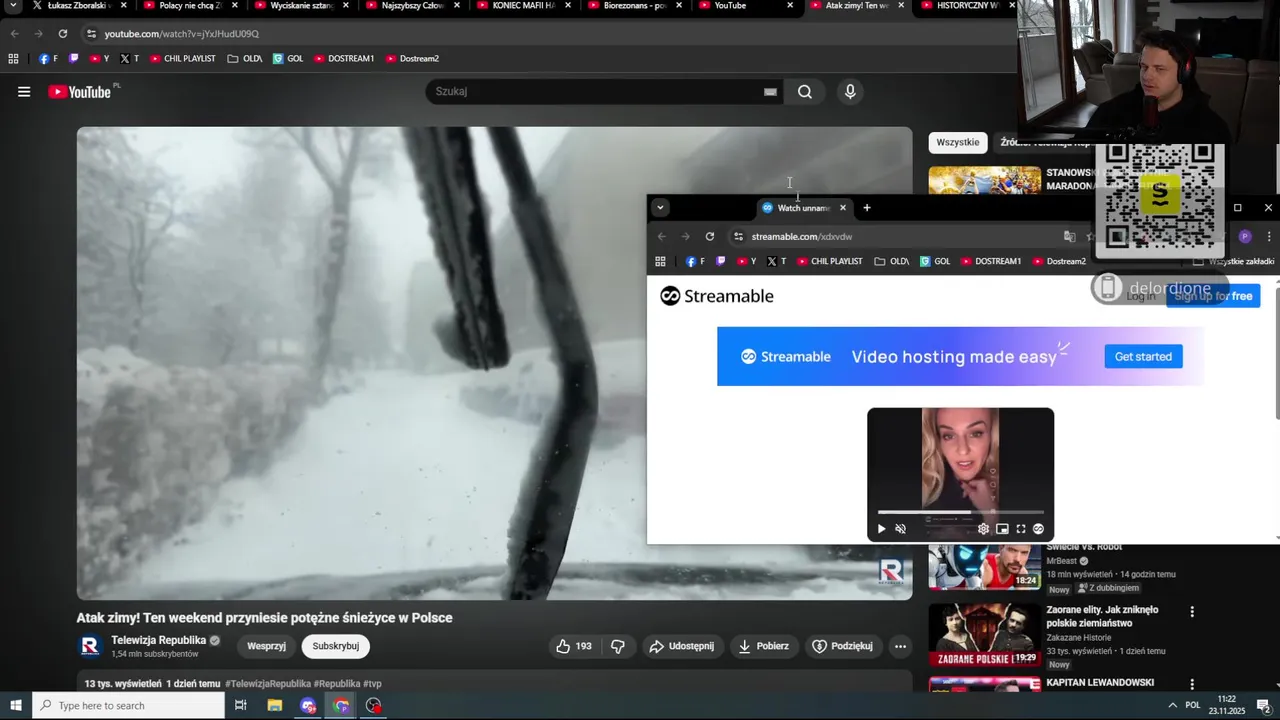Open the YouTube hamburger guide menu
The width and height of the screenshot is (1280, 720).
click(x=24, y=92)
